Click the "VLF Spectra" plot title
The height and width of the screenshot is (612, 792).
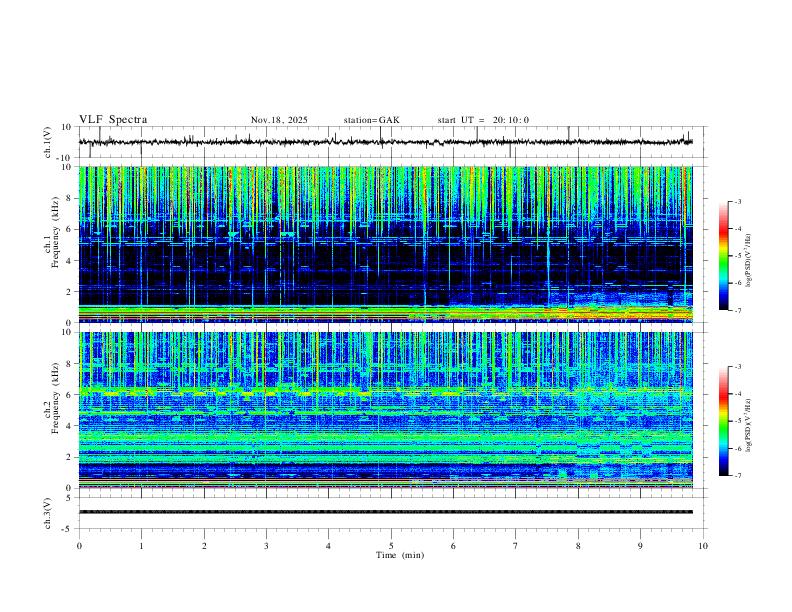113,120
